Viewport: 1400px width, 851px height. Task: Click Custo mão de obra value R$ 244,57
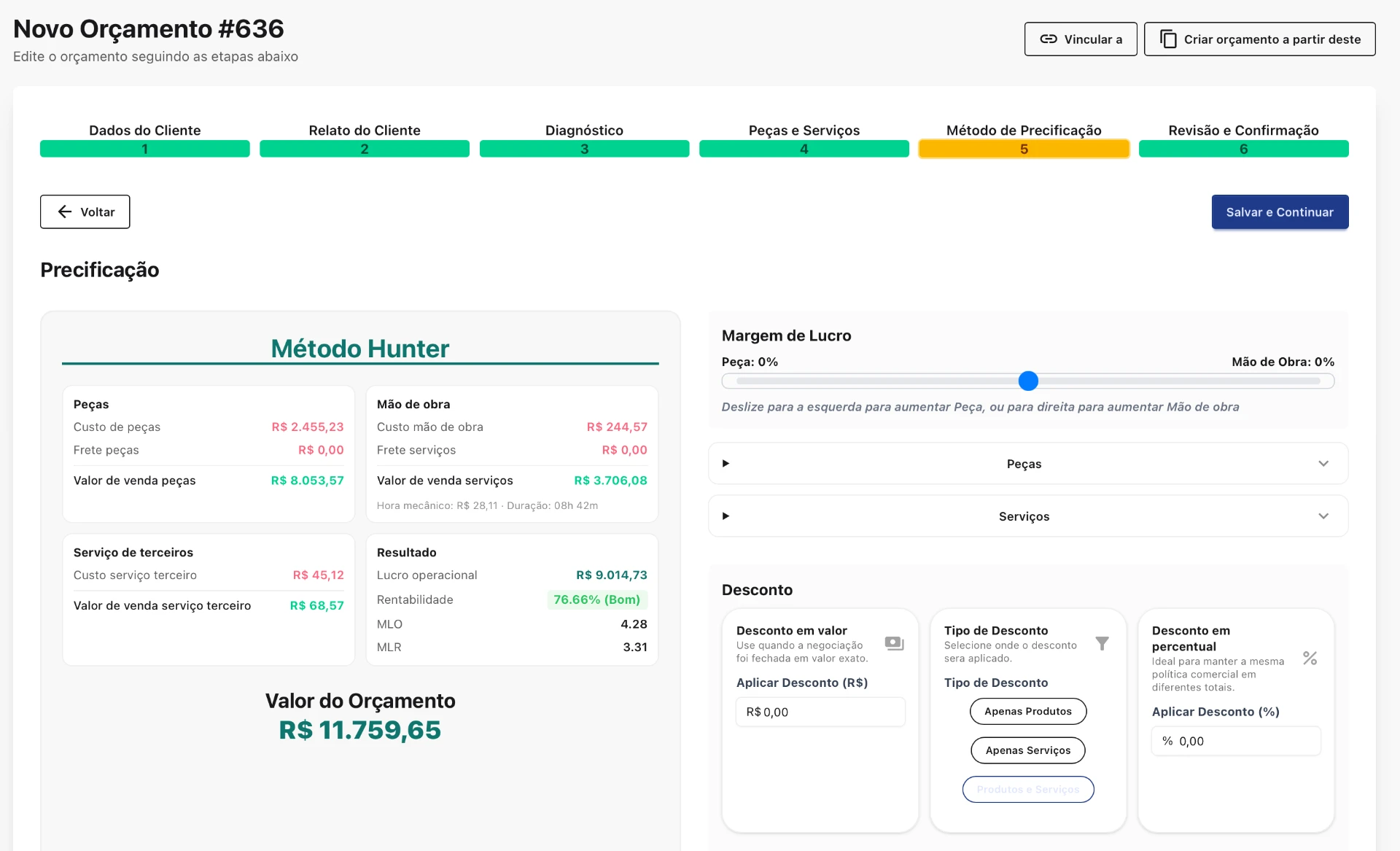pos(617,427)
